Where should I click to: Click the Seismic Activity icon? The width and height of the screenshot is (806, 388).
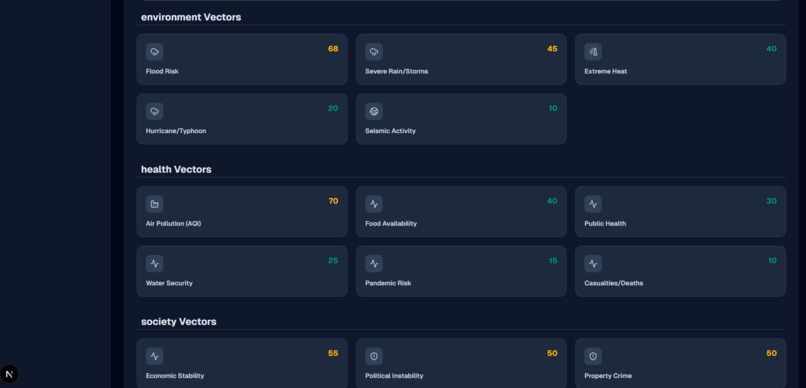click(x=374, y=112)
